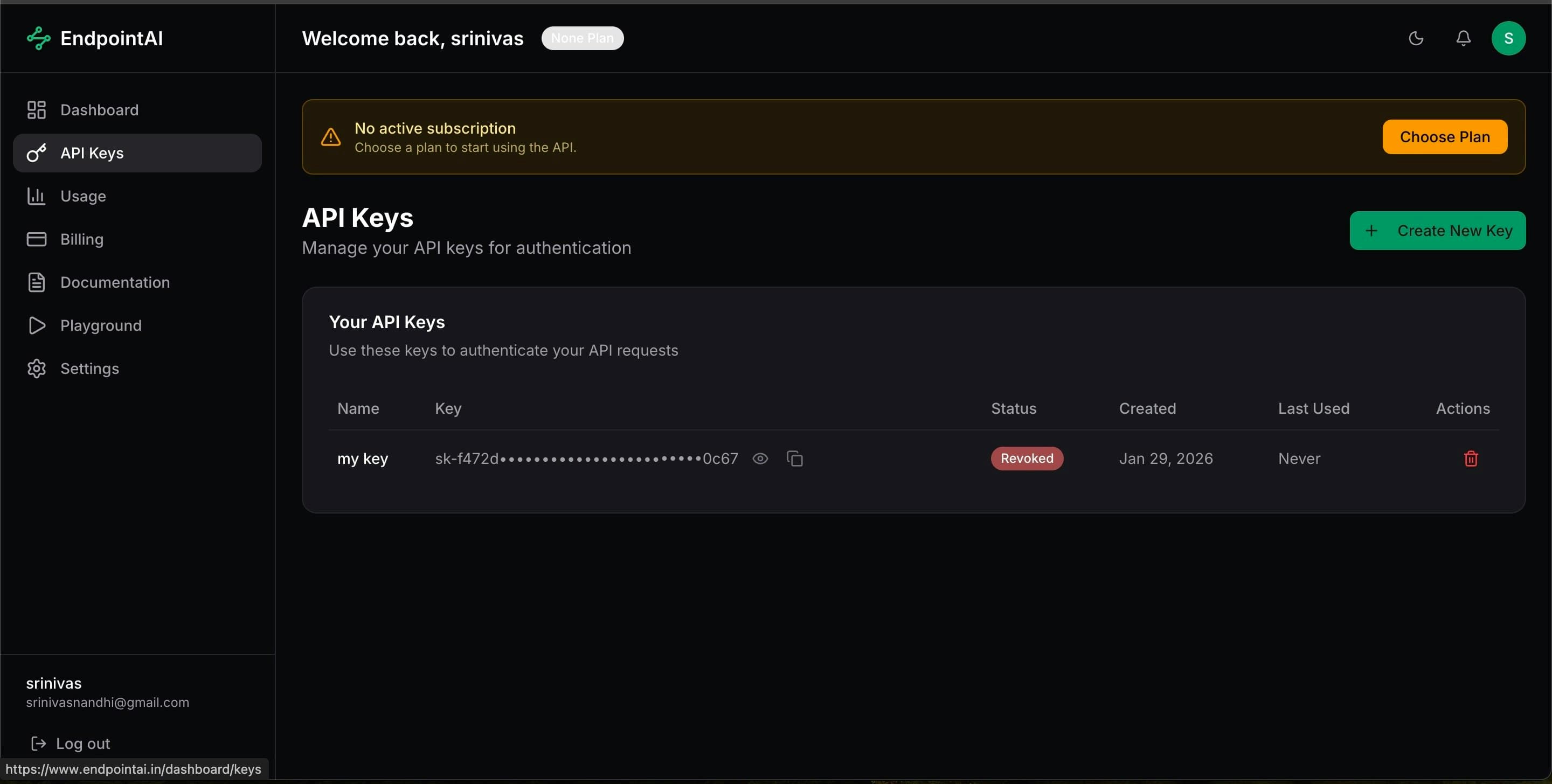
Task: Click Create New Key
Action: tap(1438, 230)
